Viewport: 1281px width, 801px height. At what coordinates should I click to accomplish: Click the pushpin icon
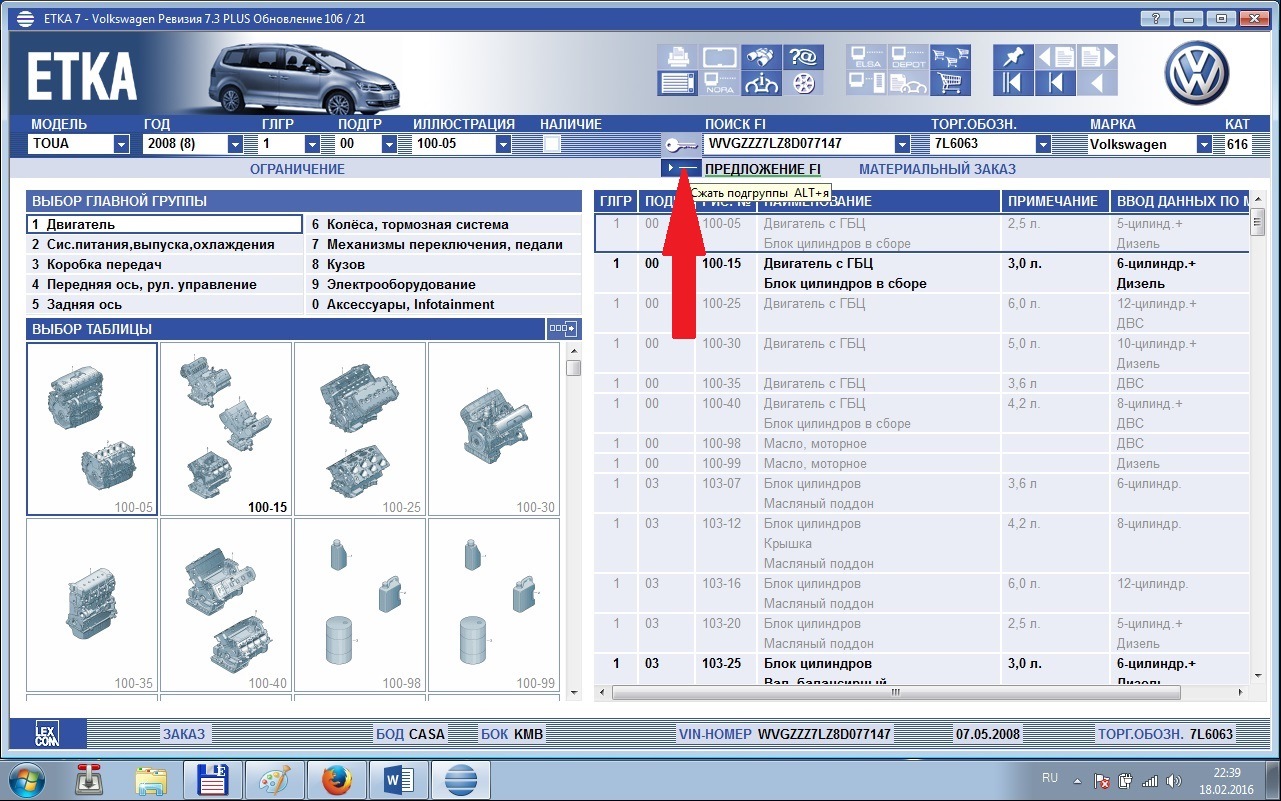[1014, 57]
